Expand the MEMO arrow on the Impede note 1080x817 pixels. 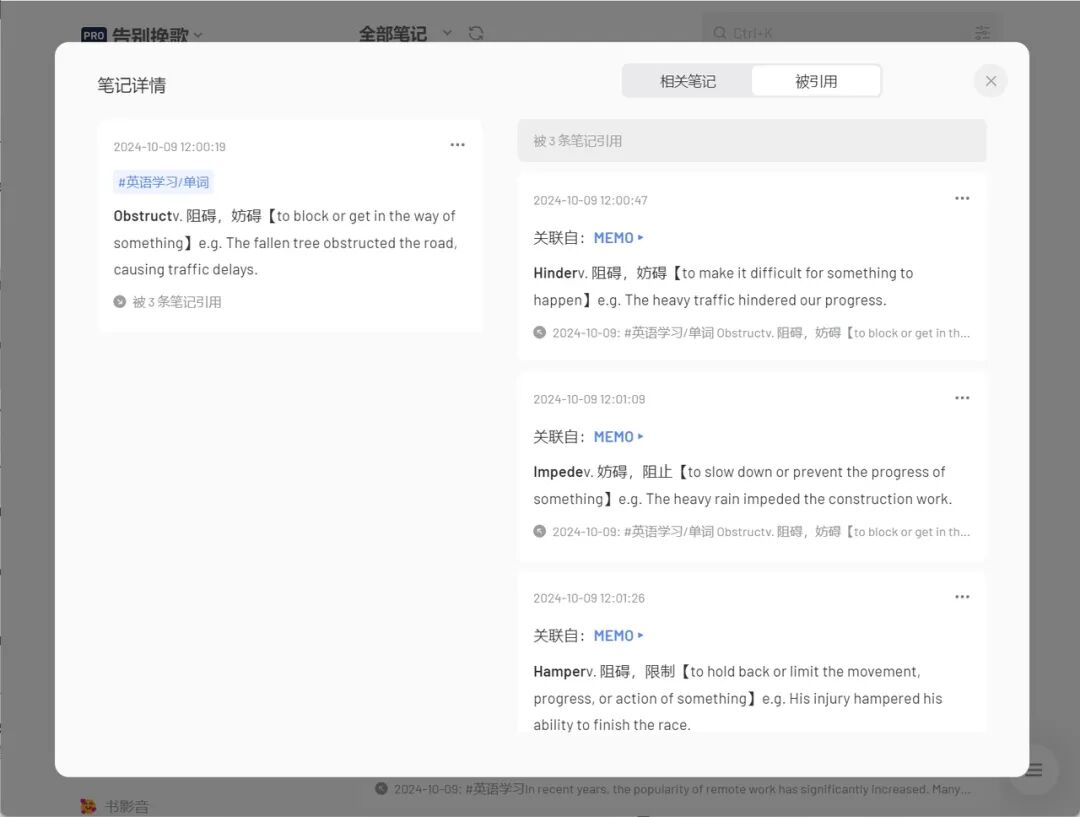[641, 437]
